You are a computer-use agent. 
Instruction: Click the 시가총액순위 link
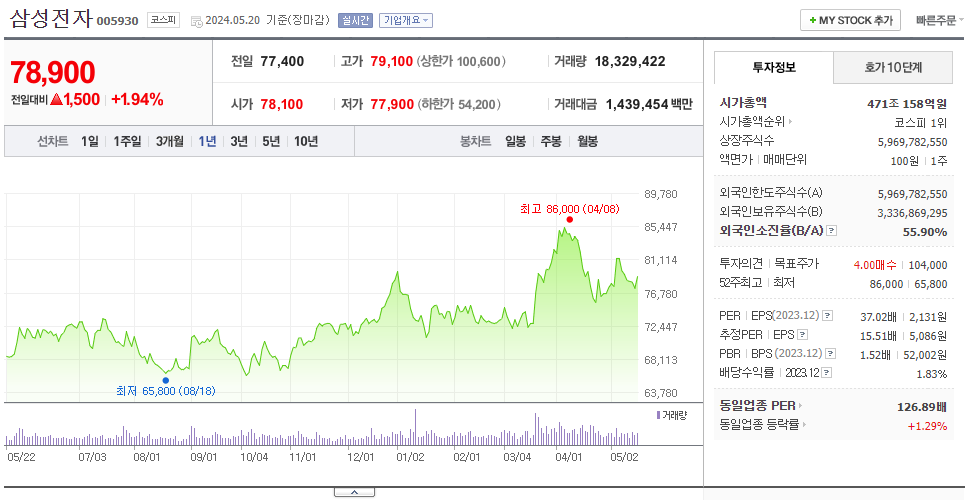click(x=752, y=122)
